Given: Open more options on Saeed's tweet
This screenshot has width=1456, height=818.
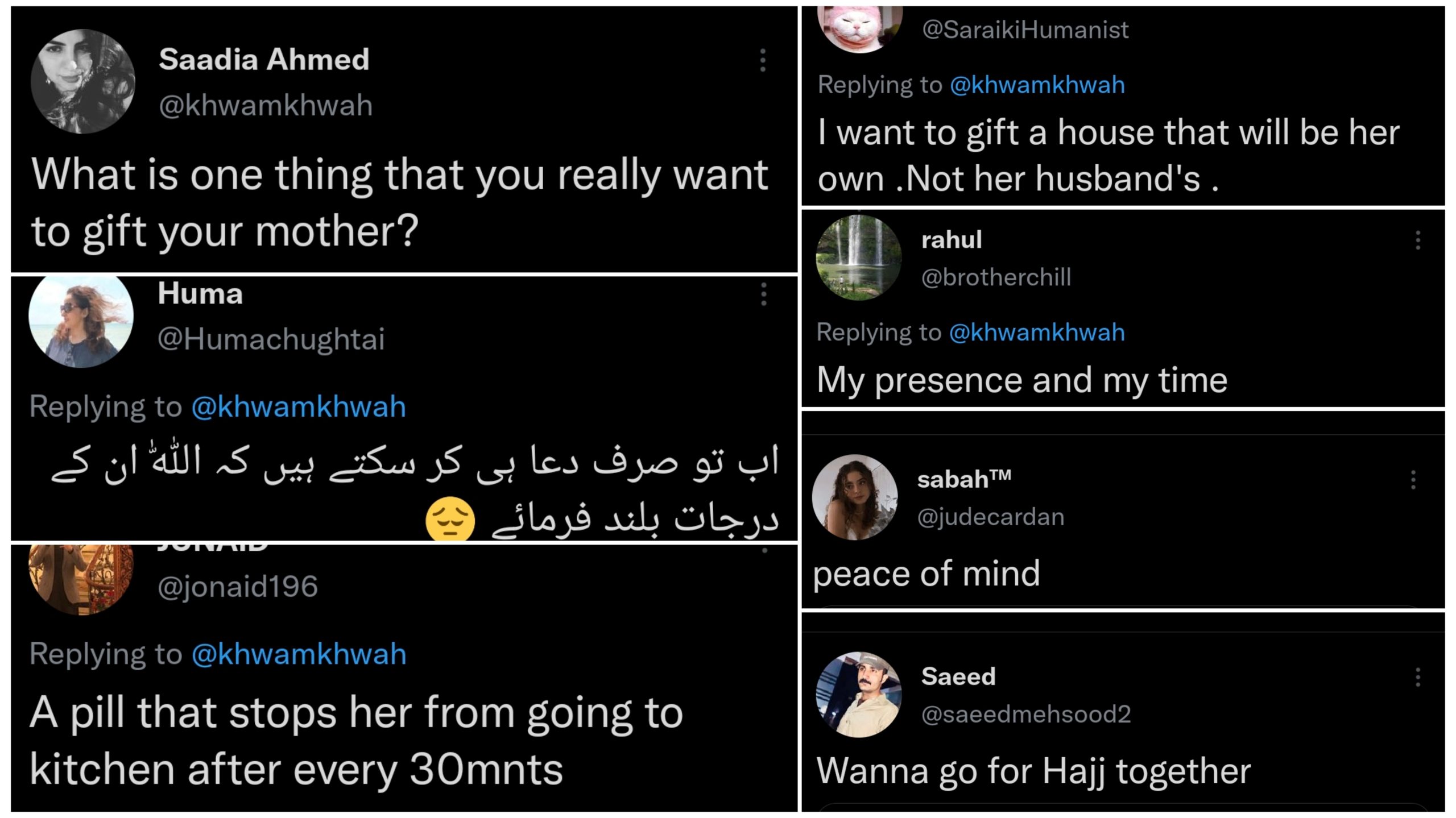Looking at the screenshot, I should (x=1417, y=677).
